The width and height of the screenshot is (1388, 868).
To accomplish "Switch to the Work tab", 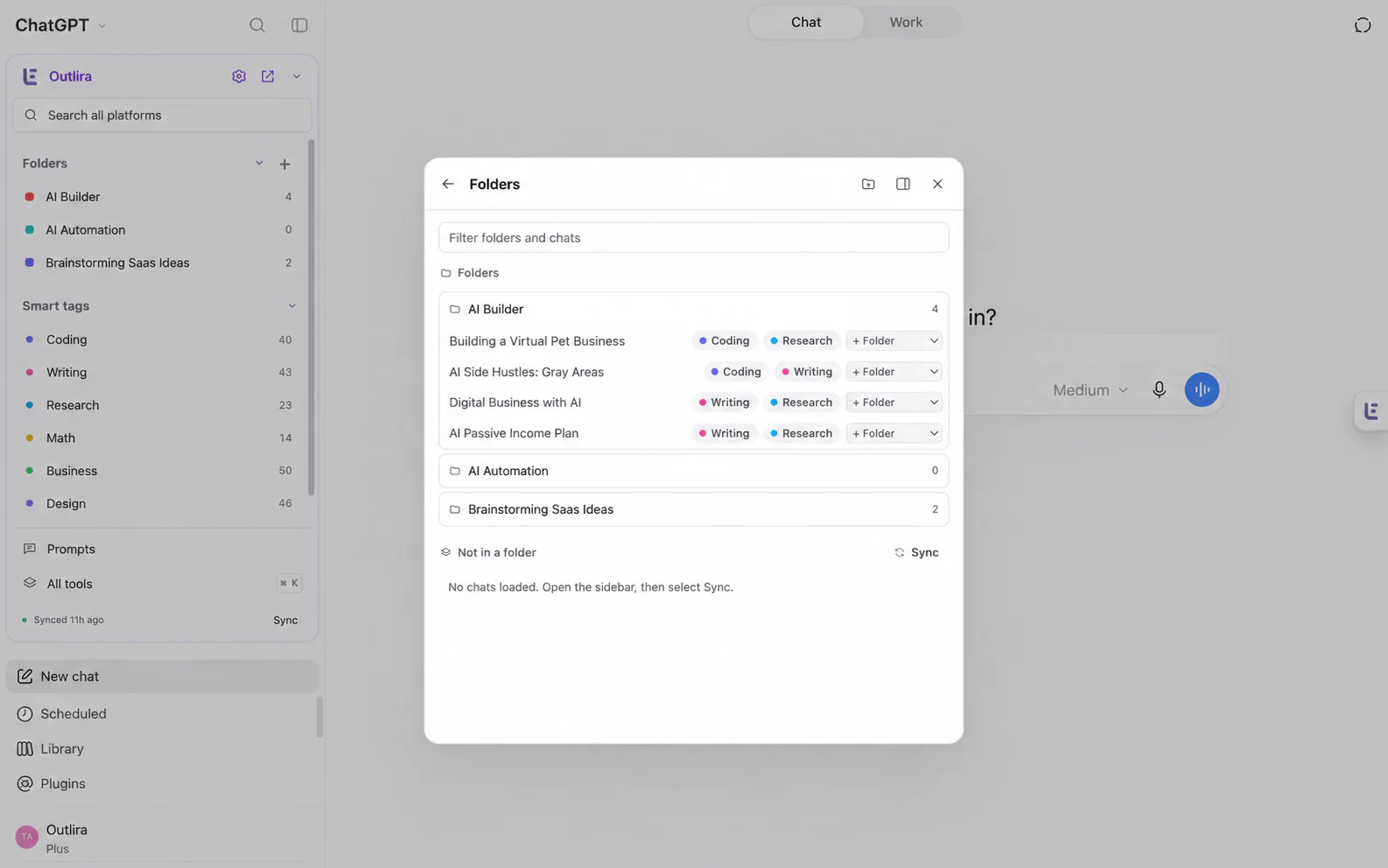I will (906, 22).
